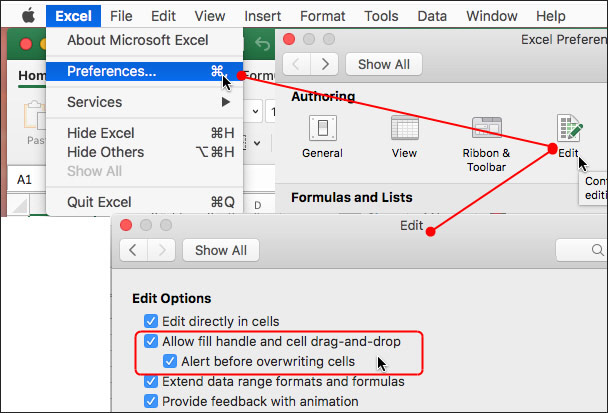Open the View menu in the menu bar
This screenshot has width=608, height=413.
(x=210, y=16)
